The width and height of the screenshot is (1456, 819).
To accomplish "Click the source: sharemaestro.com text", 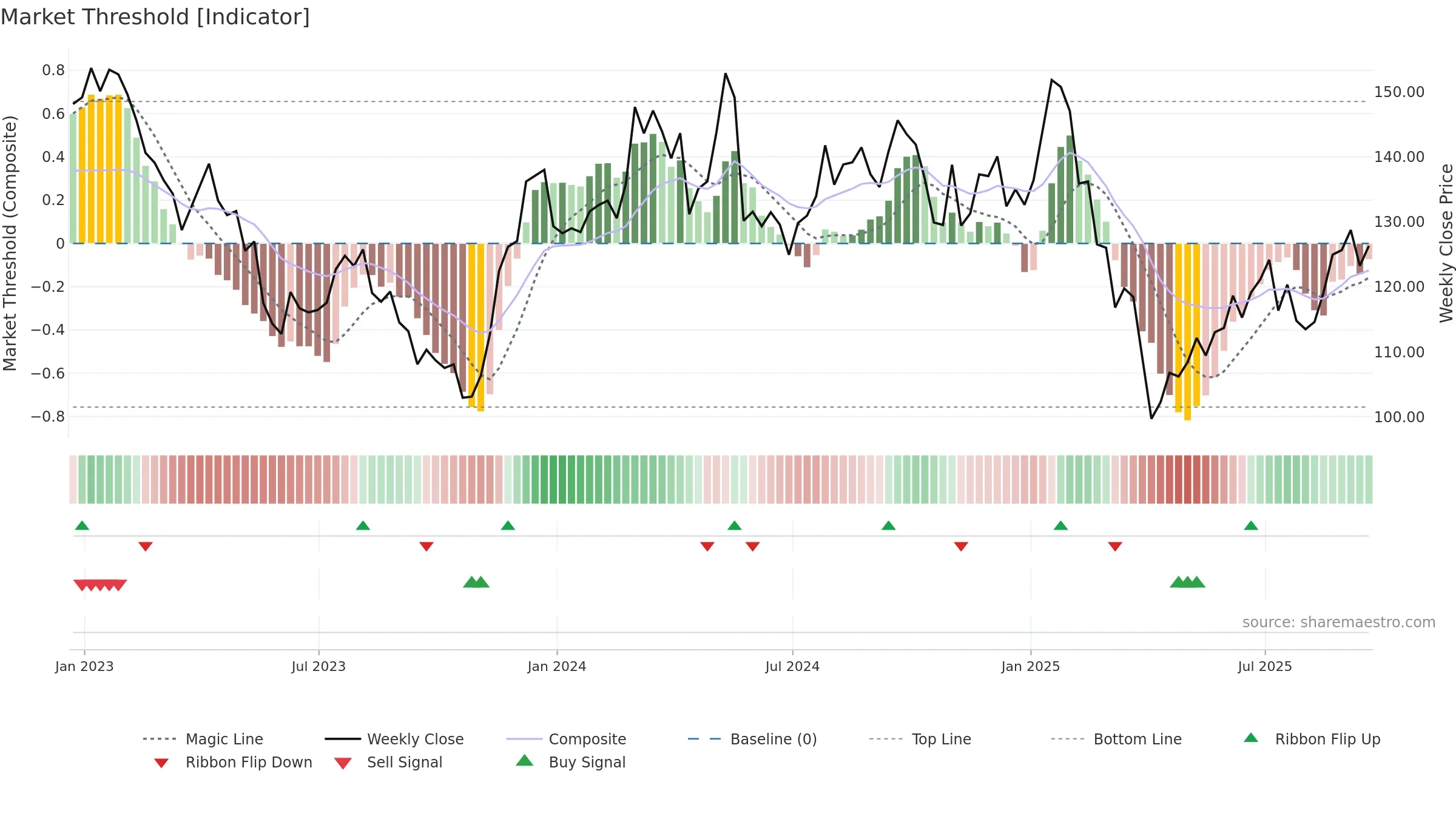I will pos(1339,622).
